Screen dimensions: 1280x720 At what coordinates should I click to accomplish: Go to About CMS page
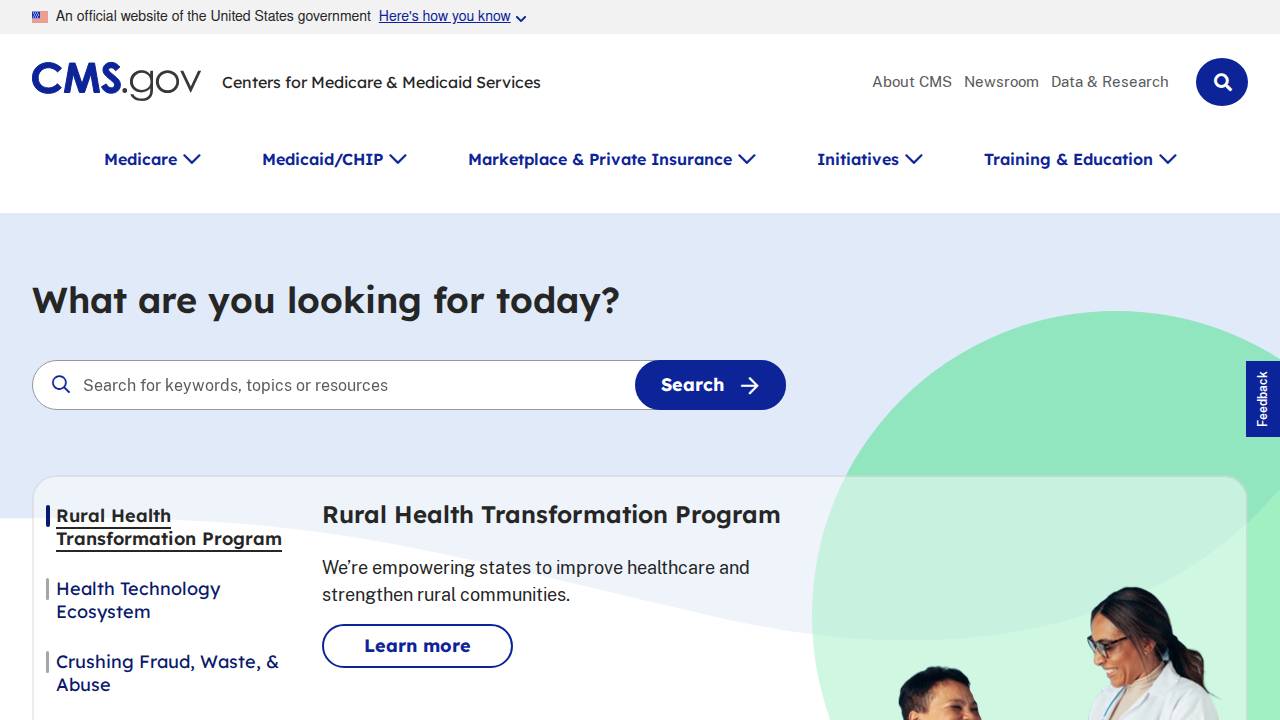coord(911,82)
